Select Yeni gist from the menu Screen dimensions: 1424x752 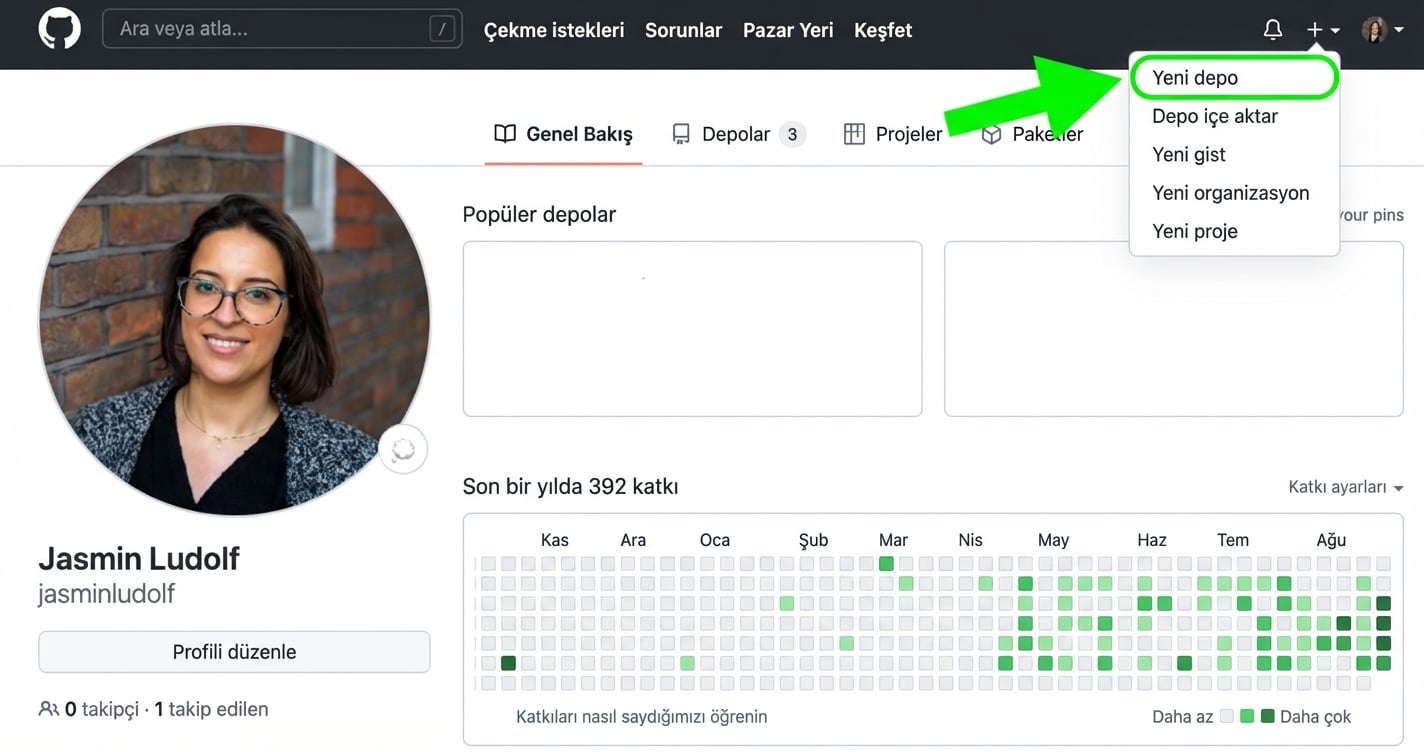[x=1188, y=154]
